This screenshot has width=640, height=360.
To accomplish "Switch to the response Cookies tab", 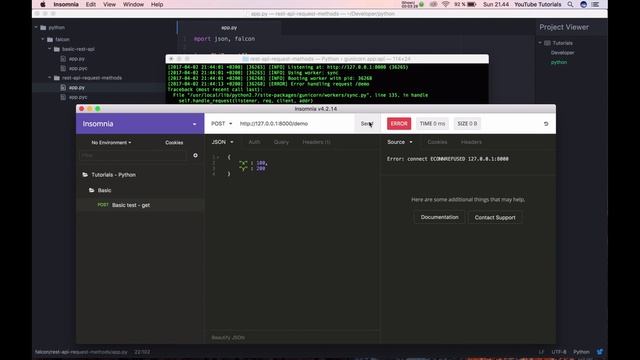I will tap(437, 142).
